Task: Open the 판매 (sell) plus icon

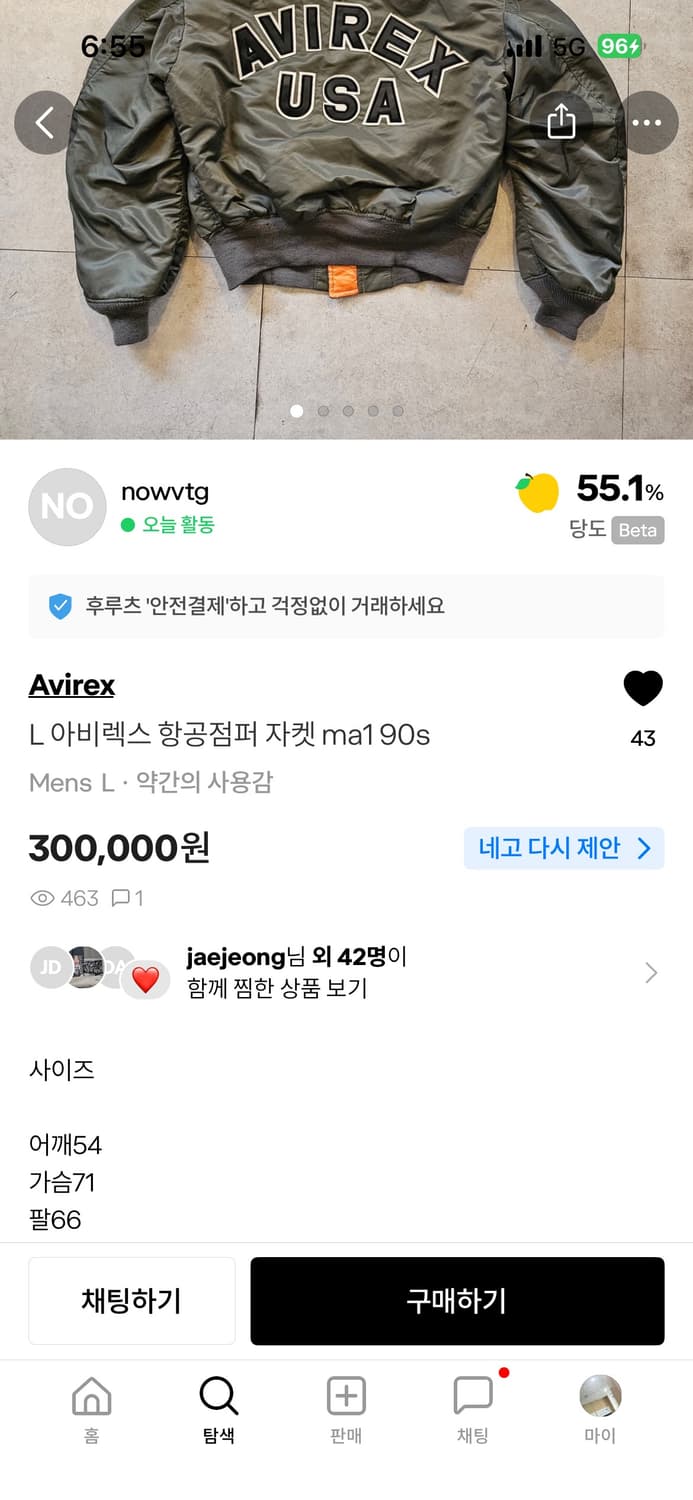Action: coord(345,1395)
